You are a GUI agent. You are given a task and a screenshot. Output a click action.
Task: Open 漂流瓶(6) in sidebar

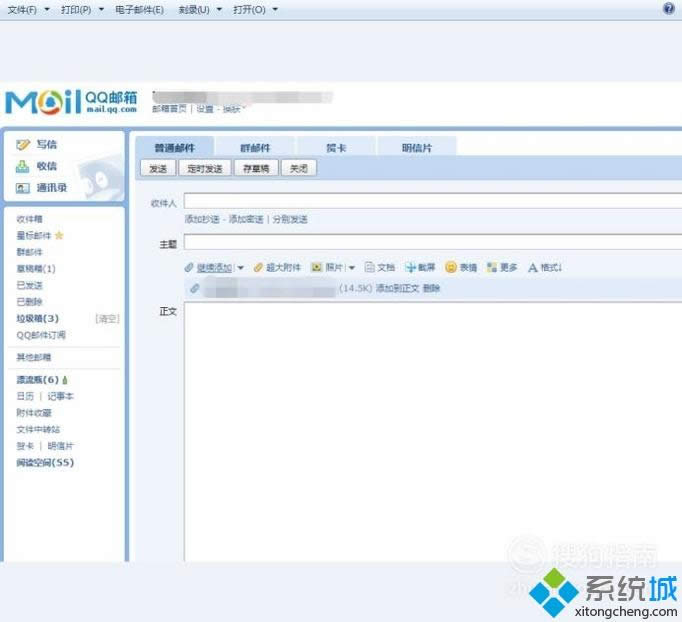[x=37, y=380]
